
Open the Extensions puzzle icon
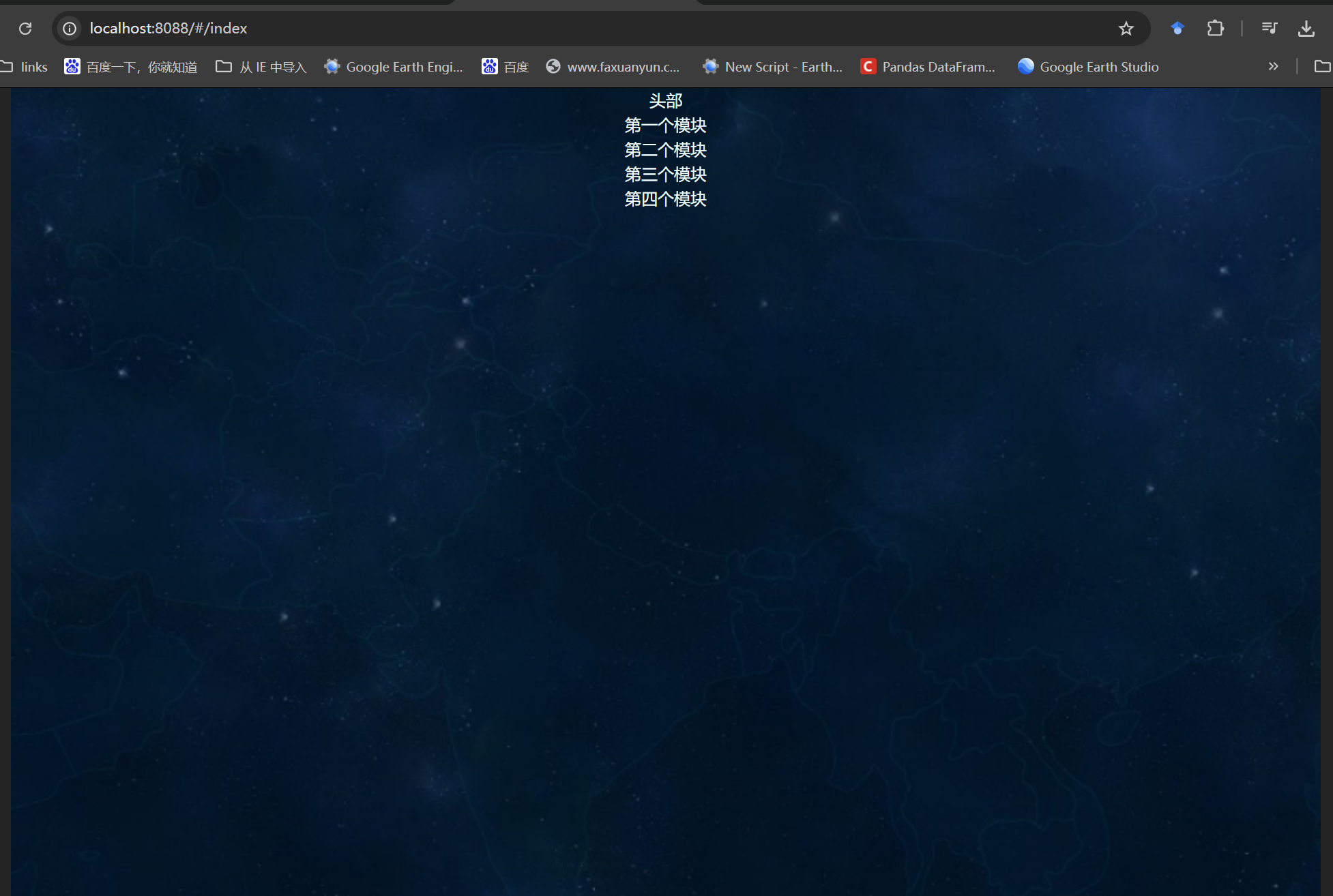click(x=1215, y=29)
